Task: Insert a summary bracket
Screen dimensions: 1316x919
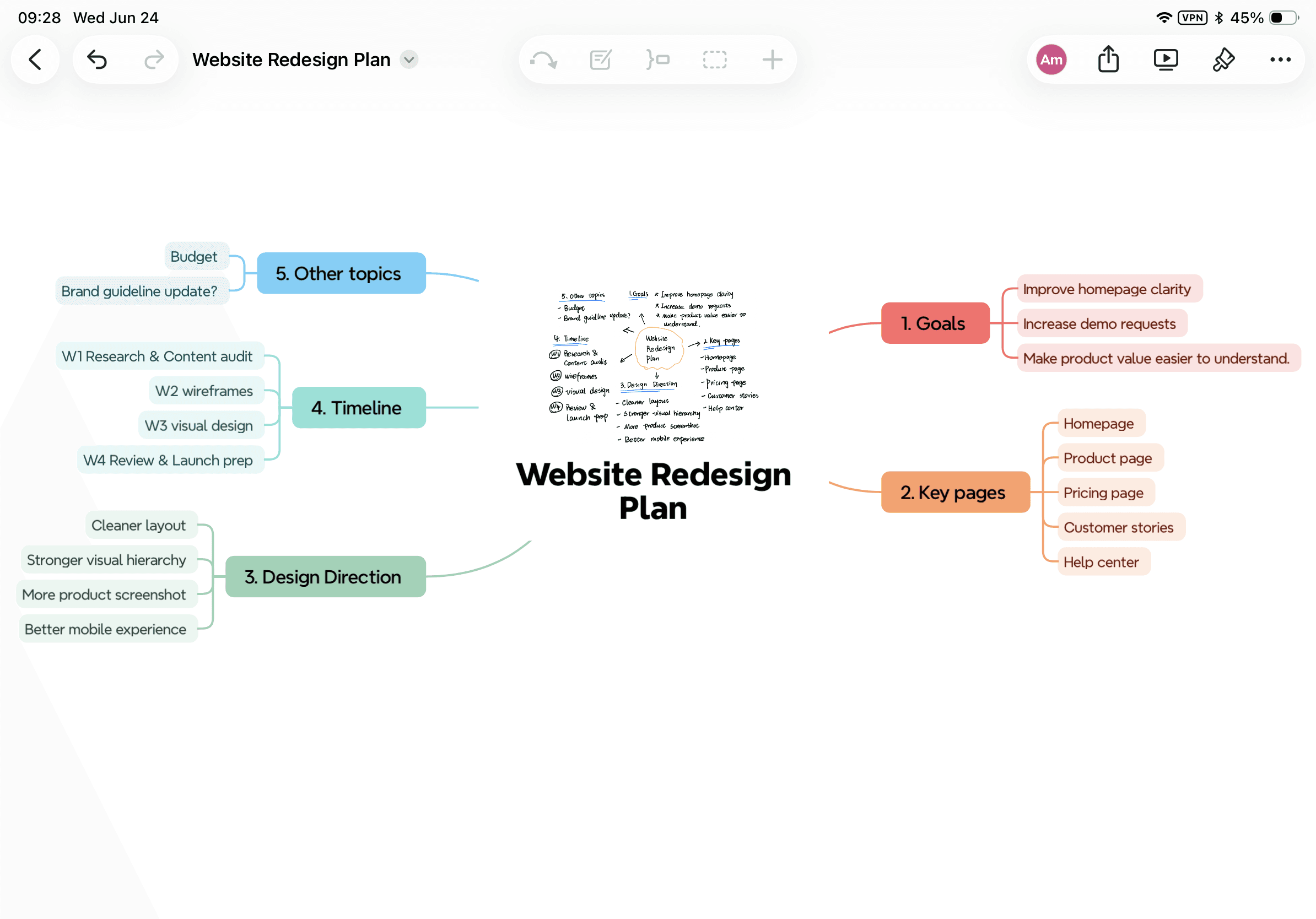Action: click(x=657, y=60)
